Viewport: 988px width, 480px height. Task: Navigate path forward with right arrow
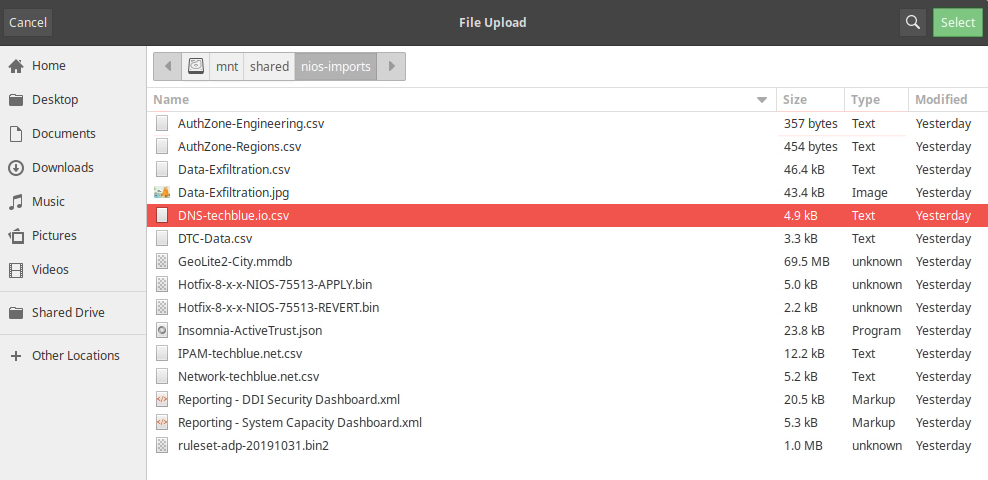tap(391, 66)
